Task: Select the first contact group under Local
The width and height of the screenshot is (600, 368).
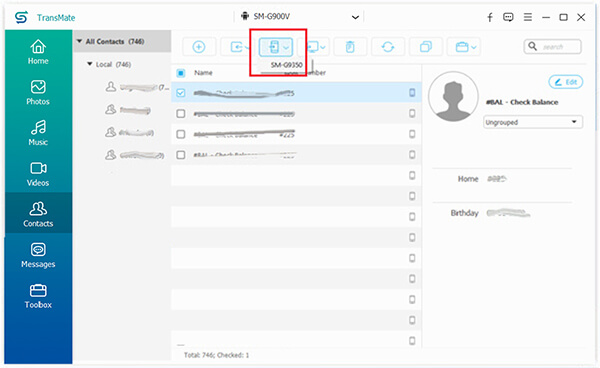Action: coord(137,87)
